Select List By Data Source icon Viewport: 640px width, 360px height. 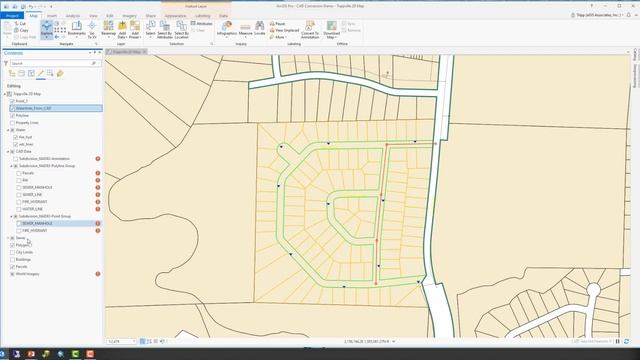tap(22, 73)
